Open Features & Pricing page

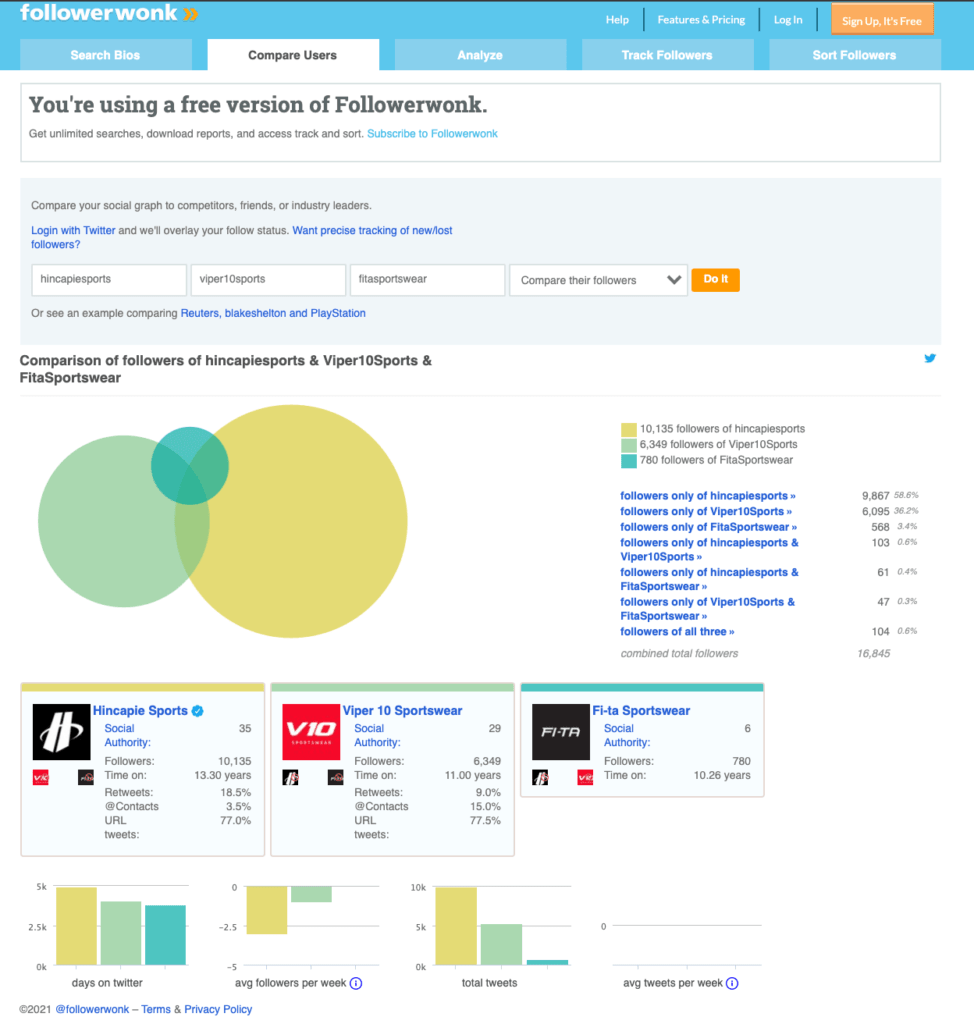pos(701,20)
